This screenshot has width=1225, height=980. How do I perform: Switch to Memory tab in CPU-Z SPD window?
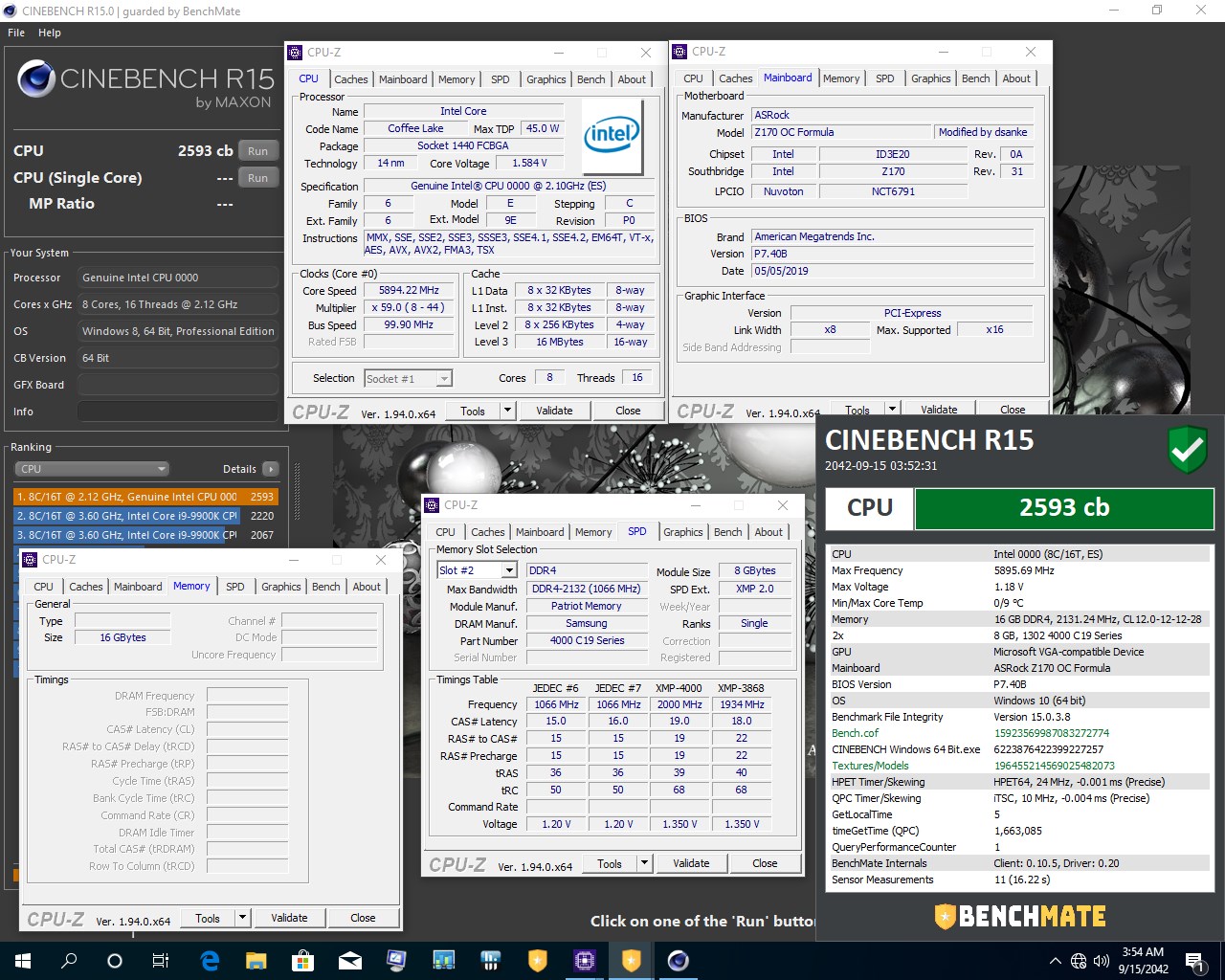point(593,532)
